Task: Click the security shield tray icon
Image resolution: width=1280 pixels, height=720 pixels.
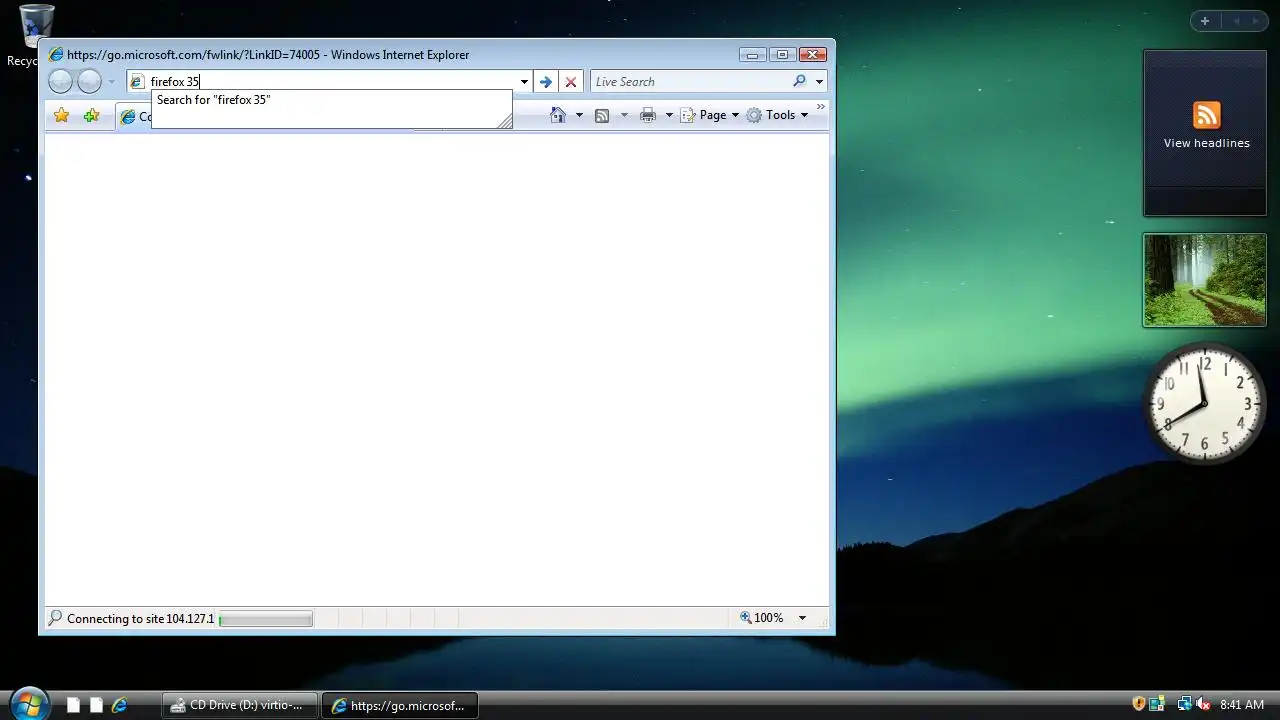Action: tap(1139, 704)
